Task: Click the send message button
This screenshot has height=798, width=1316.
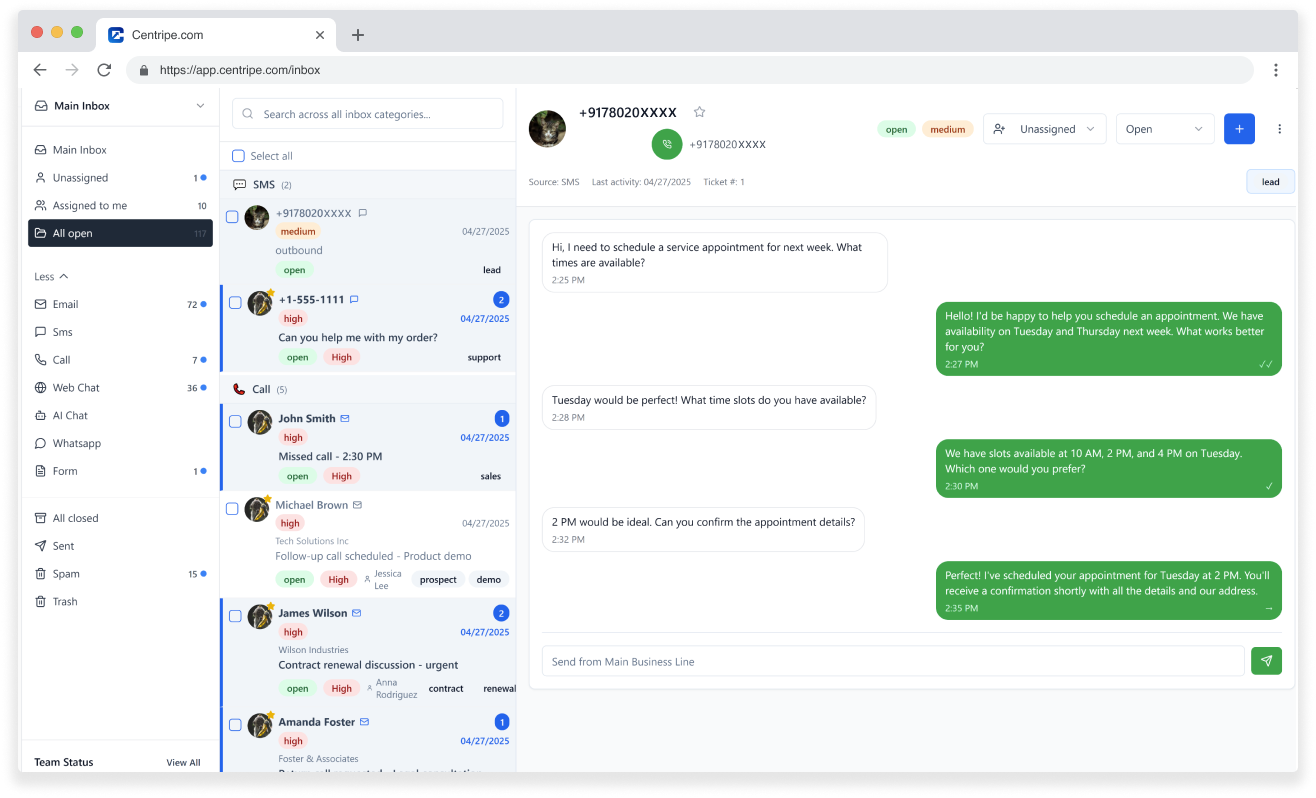Action: tap(1266, 661)
